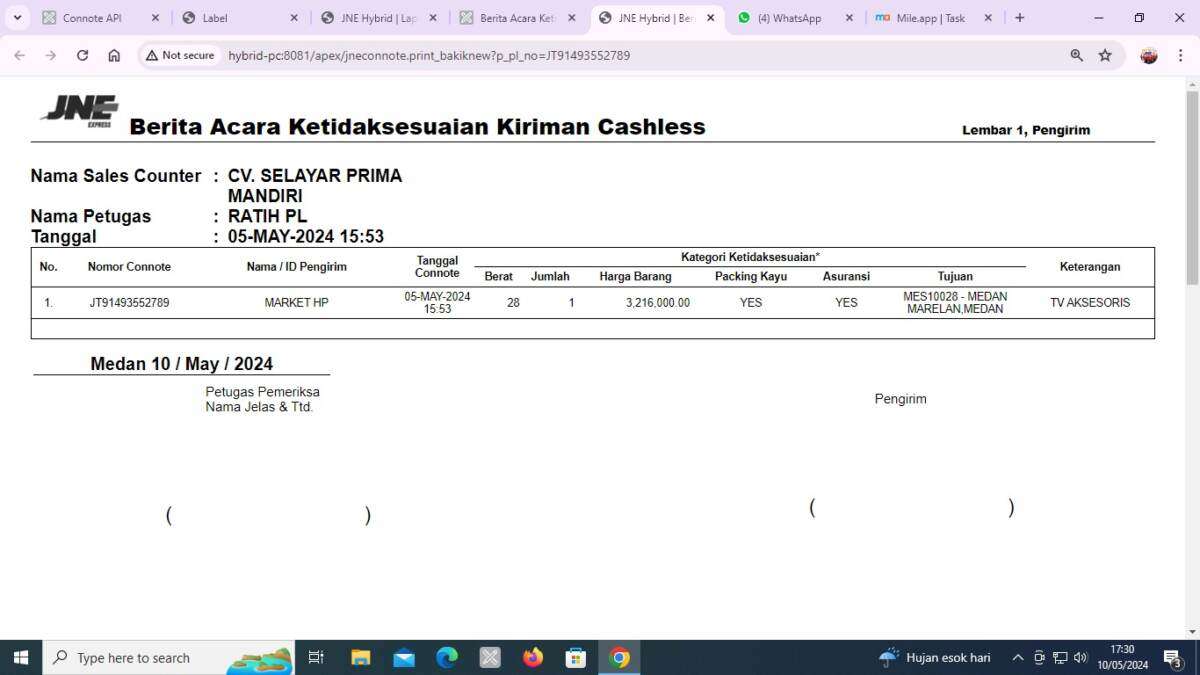Screen dimensions: 1200x675
Task: Open a new browser tab
Action: (x=1019, y=18)
